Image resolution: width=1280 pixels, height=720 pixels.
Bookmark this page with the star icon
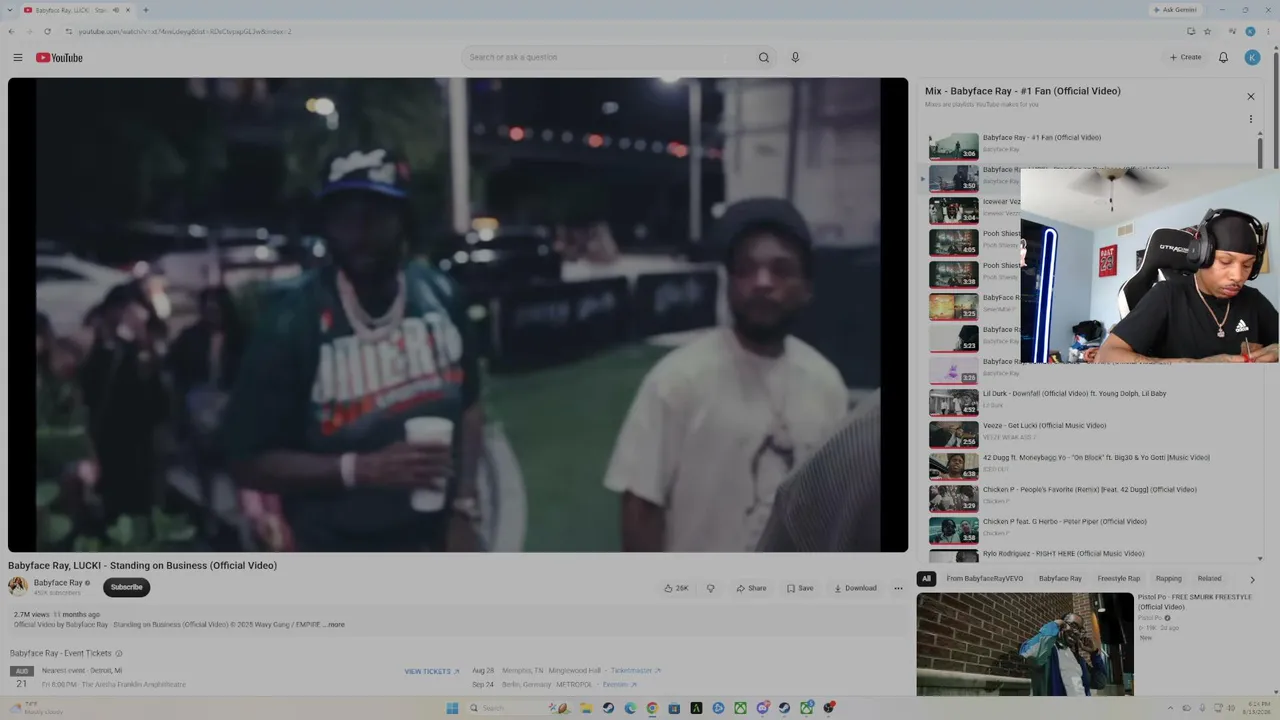(x=1207, y=31)
